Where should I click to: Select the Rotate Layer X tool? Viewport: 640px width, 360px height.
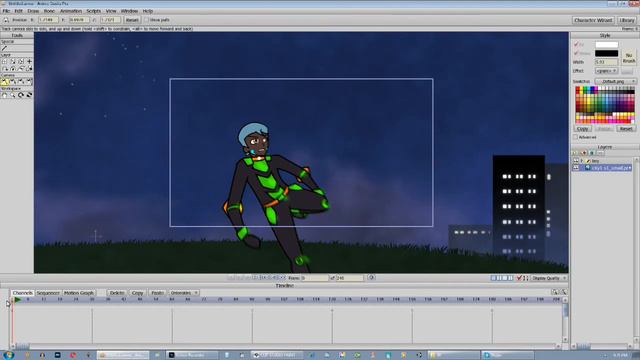[4, 69]
